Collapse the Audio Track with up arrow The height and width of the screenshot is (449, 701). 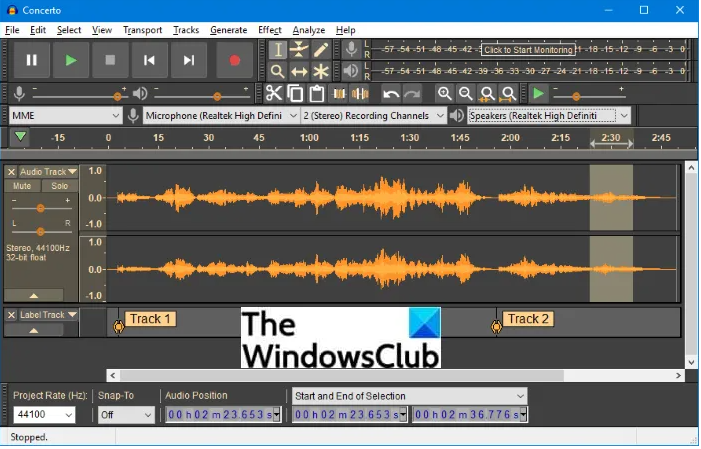pyautogui.click(x=34, y=296)
